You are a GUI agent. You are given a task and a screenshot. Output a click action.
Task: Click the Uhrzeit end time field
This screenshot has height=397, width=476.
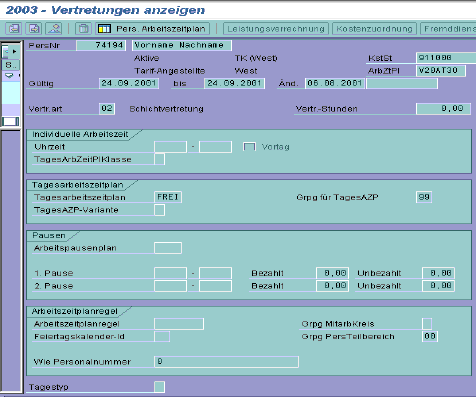[x=215, y=147]
